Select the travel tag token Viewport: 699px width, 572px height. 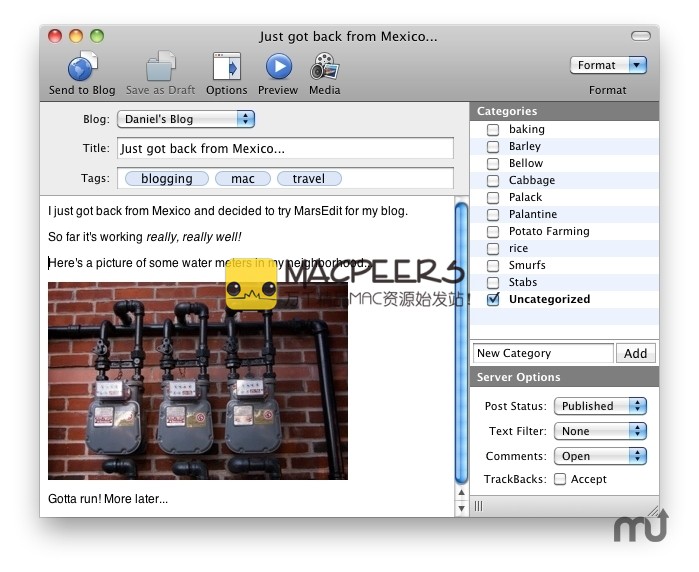(x=309, y=179)
